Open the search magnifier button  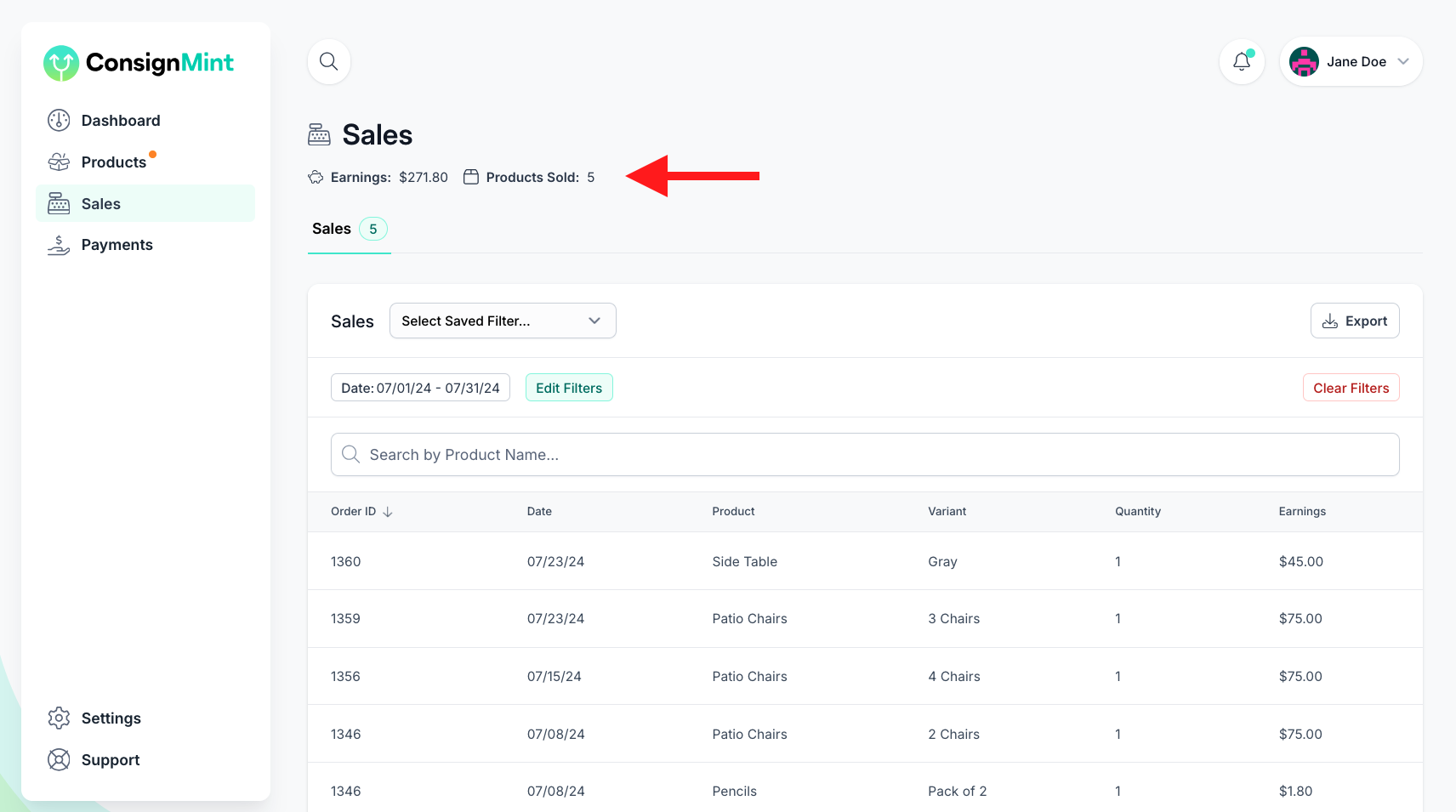click(x=329, y=61)
